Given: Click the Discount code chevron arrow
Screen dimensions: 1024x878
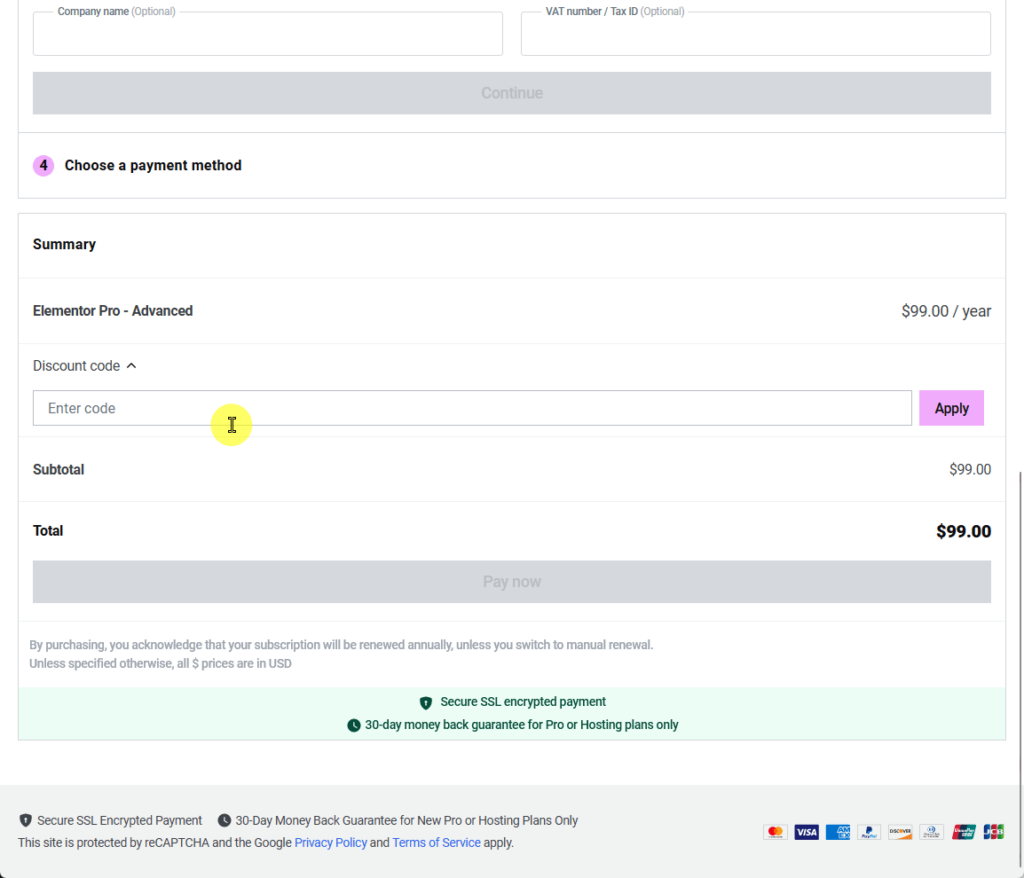Looking at the screenshot, I should coord(131,366).
